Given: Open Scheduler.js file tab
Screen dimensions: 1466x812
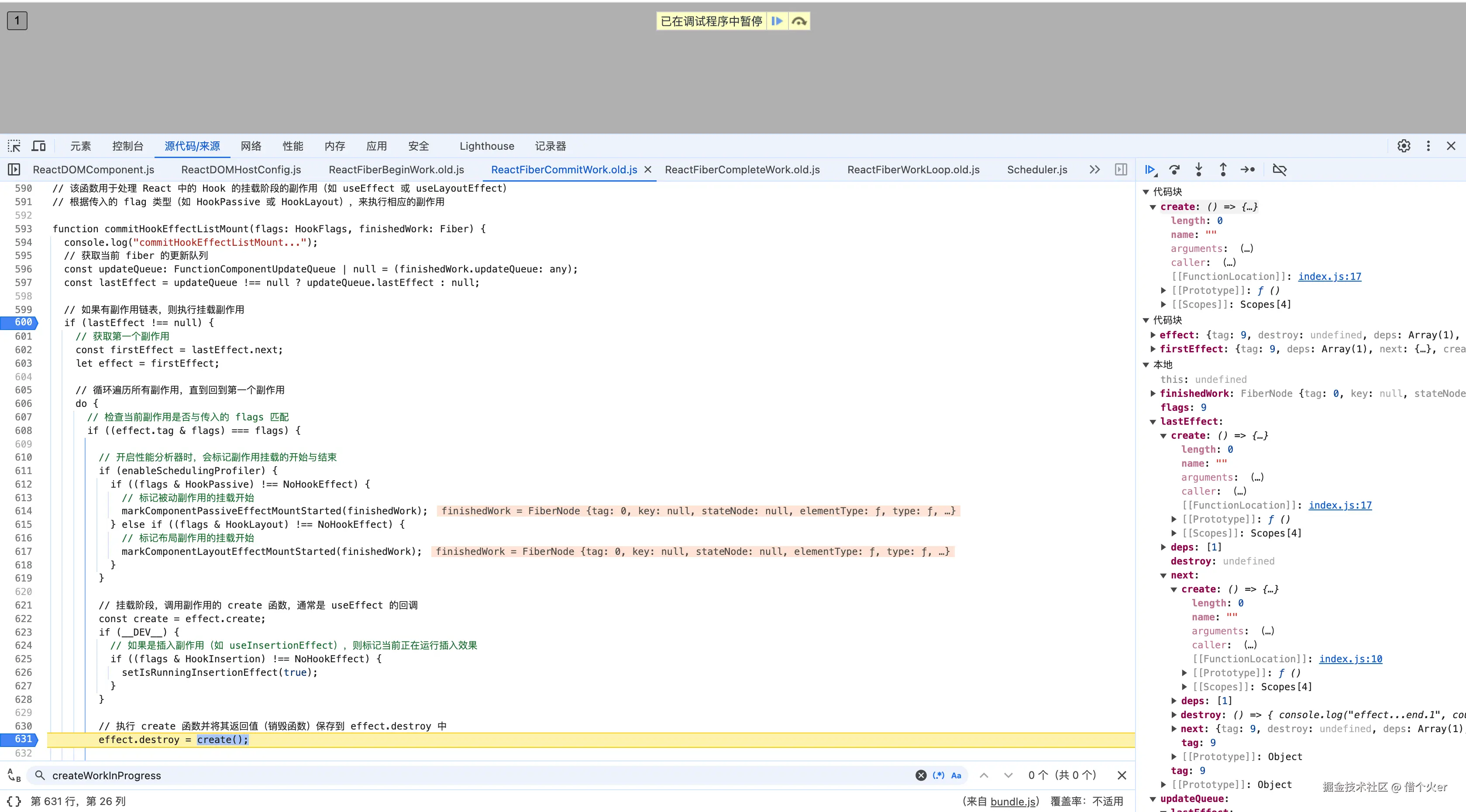Looking at the screenshot, I should tap(1037, 169).
